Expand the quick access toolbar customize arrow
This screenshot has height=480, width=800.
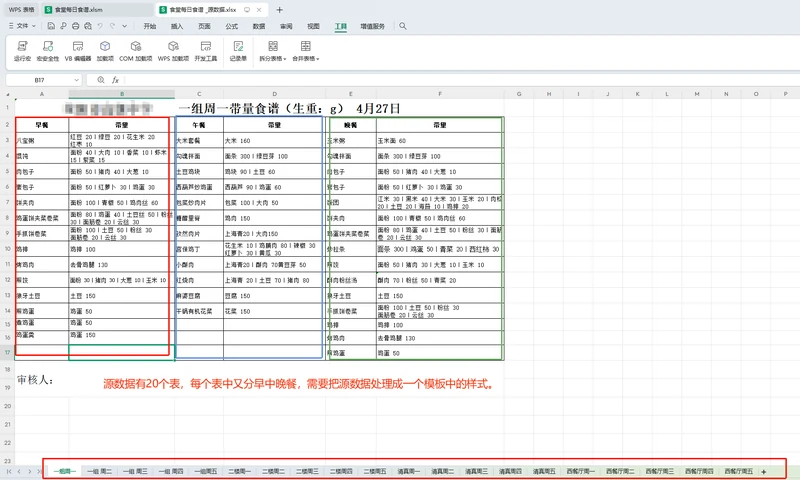tap(124, 26)
